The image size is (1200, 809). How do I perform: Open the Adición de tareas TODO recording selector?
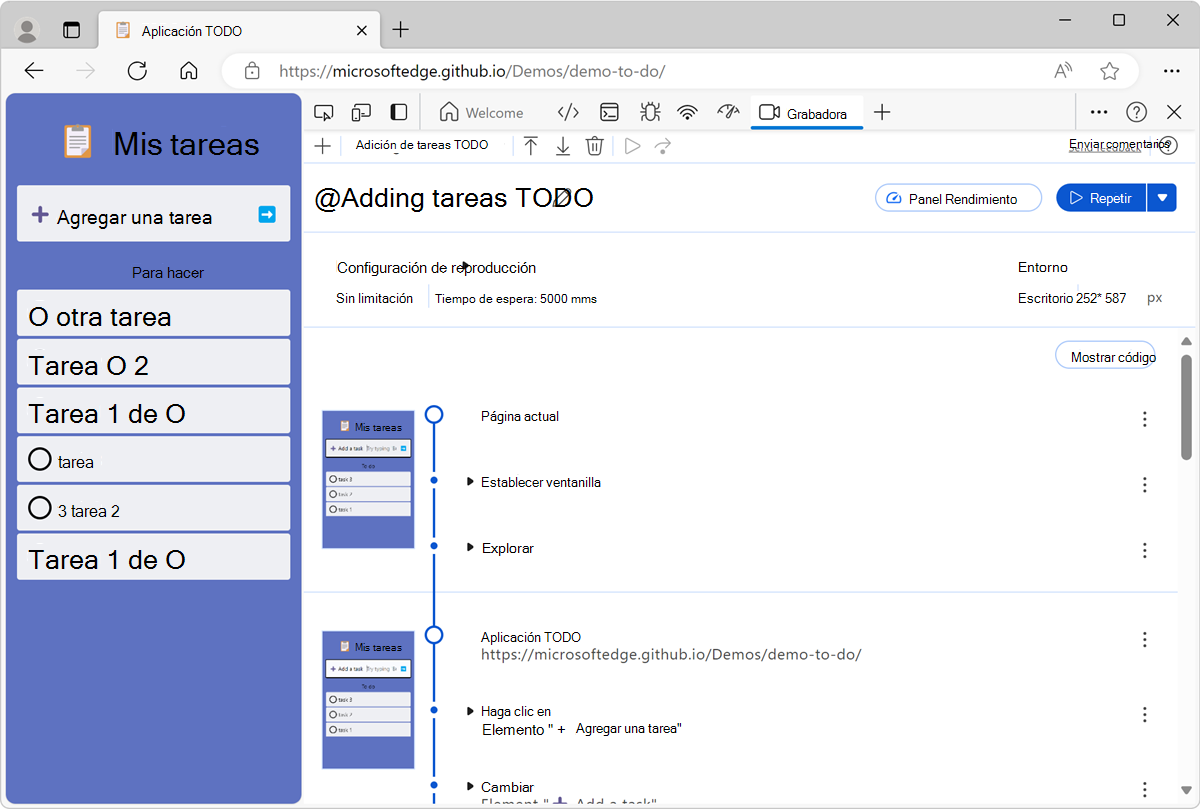[422, 145]
